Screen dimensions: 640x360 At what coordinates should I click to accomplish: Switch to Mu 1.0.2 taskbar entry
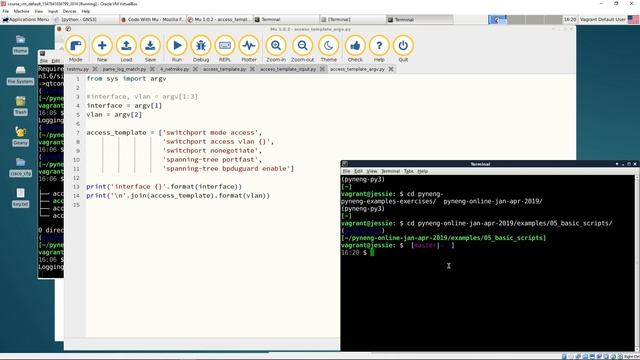click(x=219, y=20)
